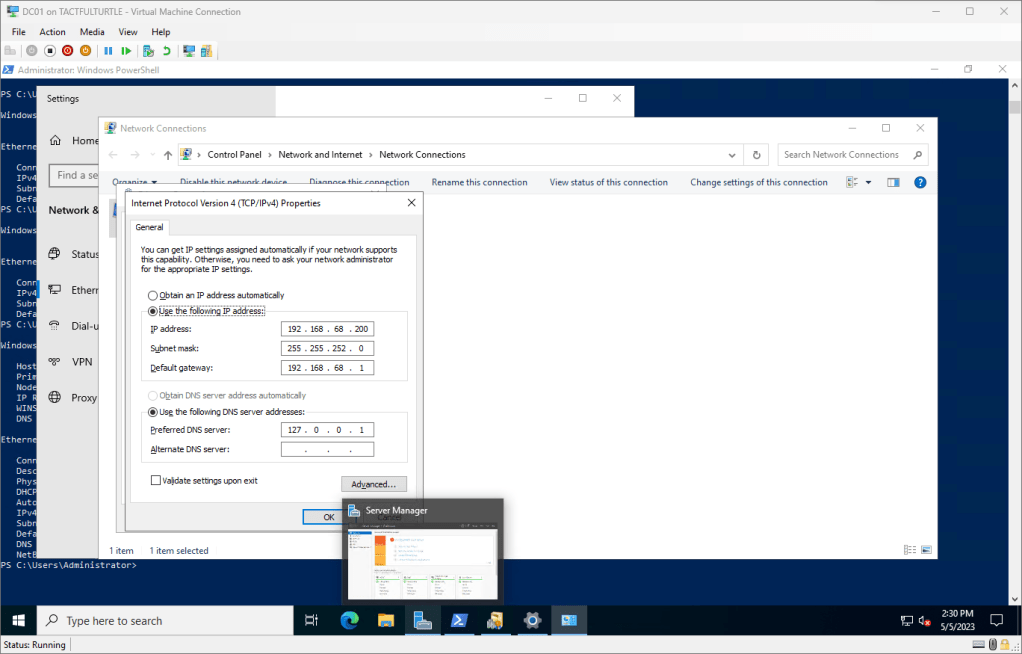Enable Validate settings upon exit checkbox
The height and width of the screenshot is (654, 1022).
coord(155,481)
